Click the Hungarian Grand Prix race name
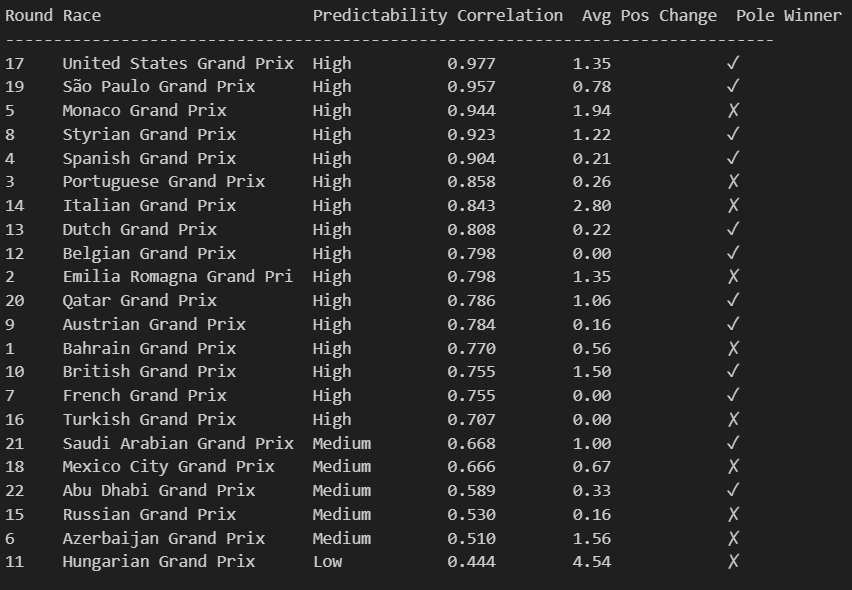 coord(159,562)
